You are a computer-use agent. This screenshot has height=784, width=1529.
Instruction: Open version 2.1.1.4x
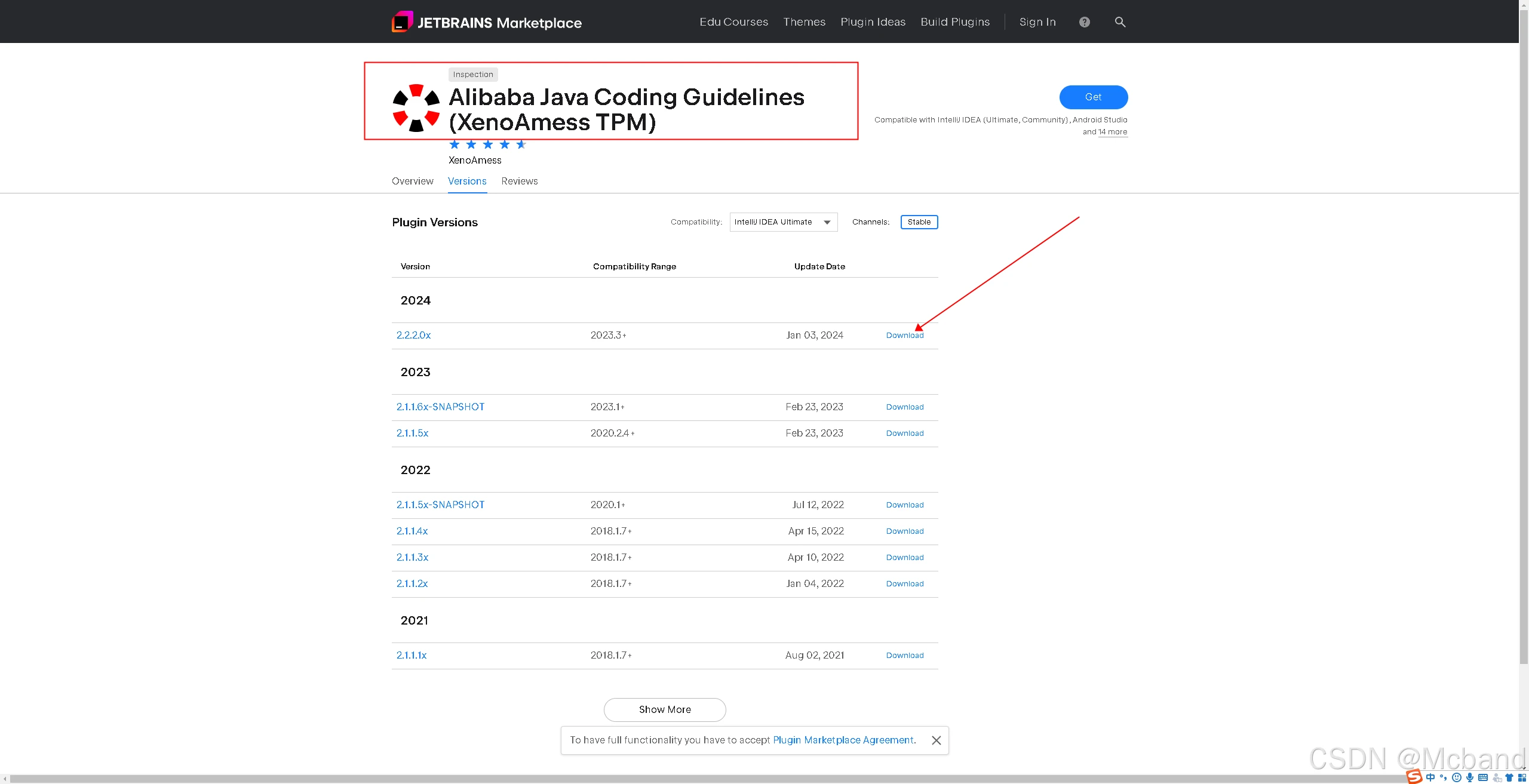(412, 531)
